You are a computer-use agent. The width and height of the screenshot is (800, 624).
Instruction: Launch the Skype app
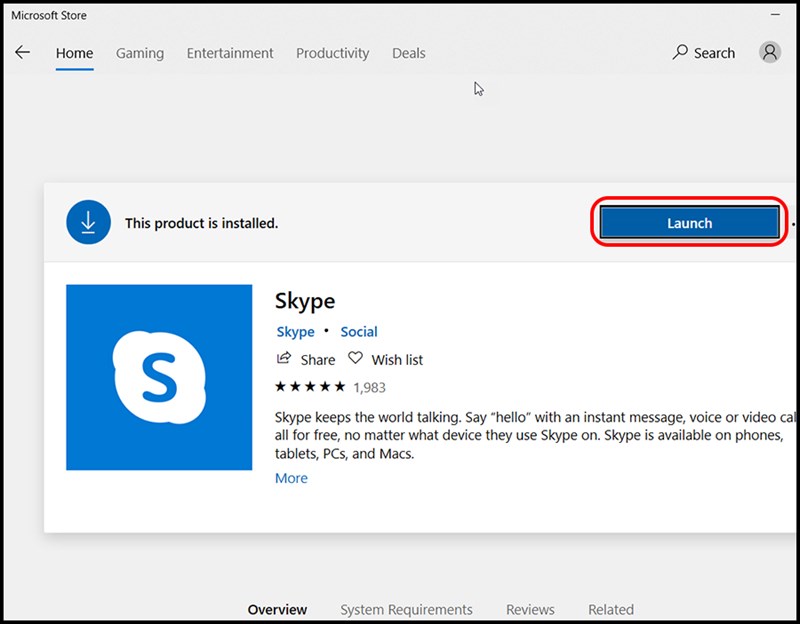(689, 222)
